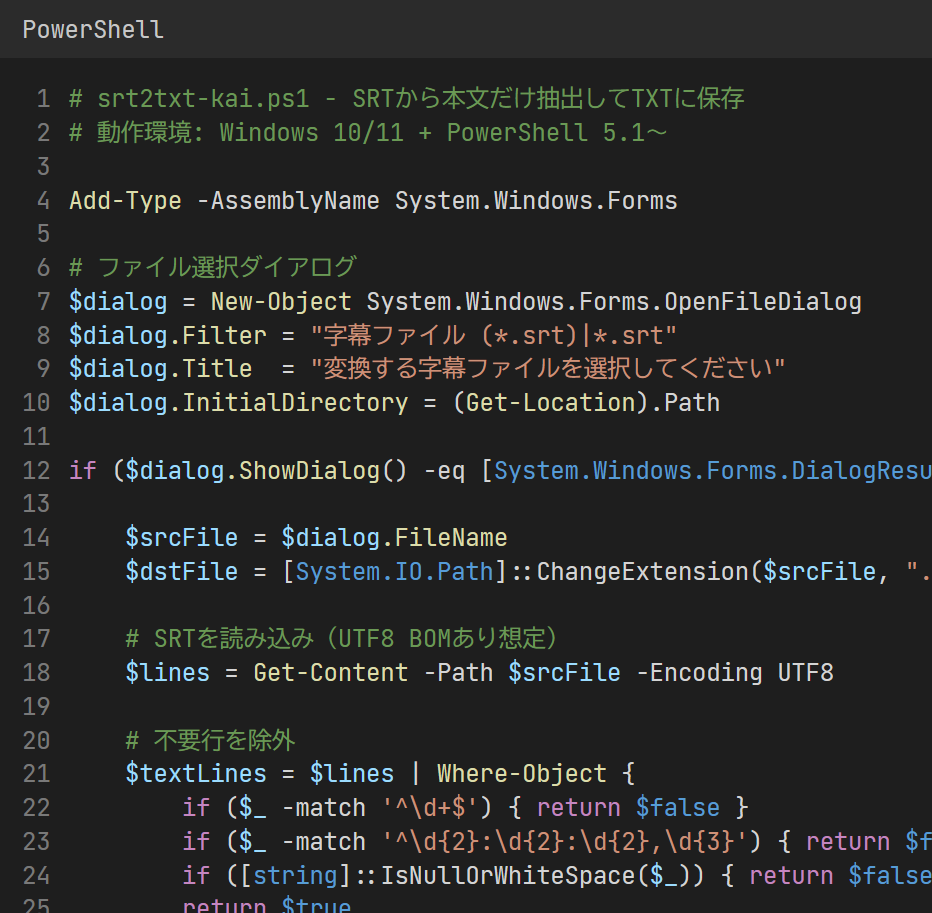Click the '変換する字幕ファイルを選択してください' string
Image resolution: width=932 pixels, height=913 pixels.
point(548,369)
